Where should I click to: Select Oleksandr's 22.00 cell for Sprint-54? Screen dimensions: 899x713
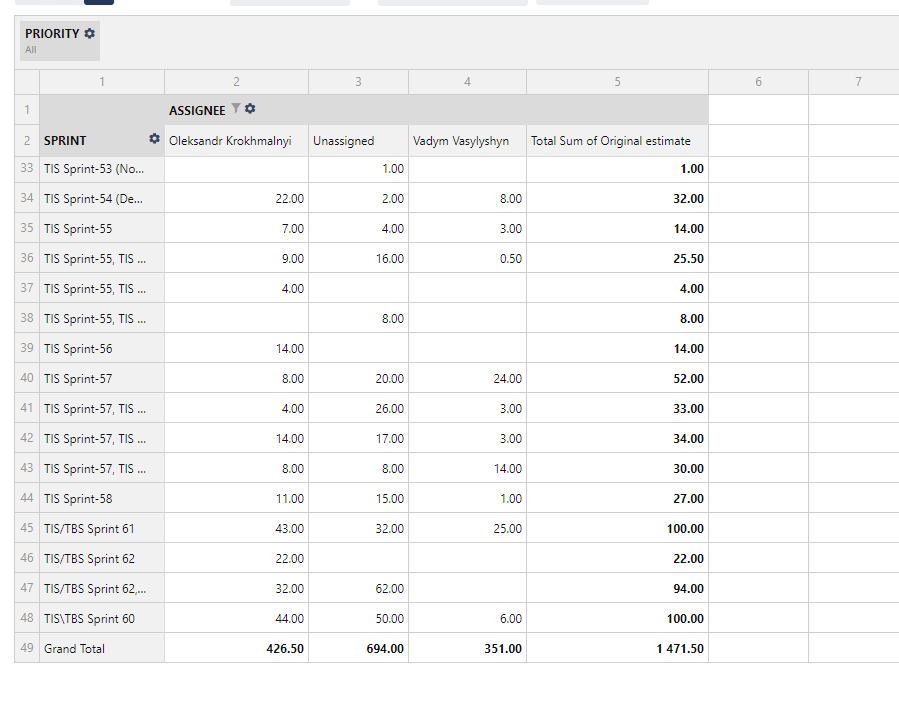236,198
